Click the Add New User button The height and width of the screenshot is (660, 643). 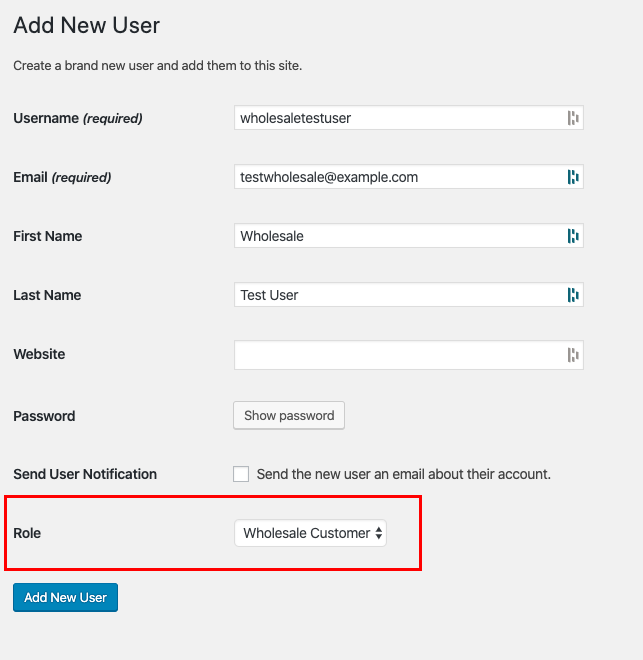click(65, 597)
